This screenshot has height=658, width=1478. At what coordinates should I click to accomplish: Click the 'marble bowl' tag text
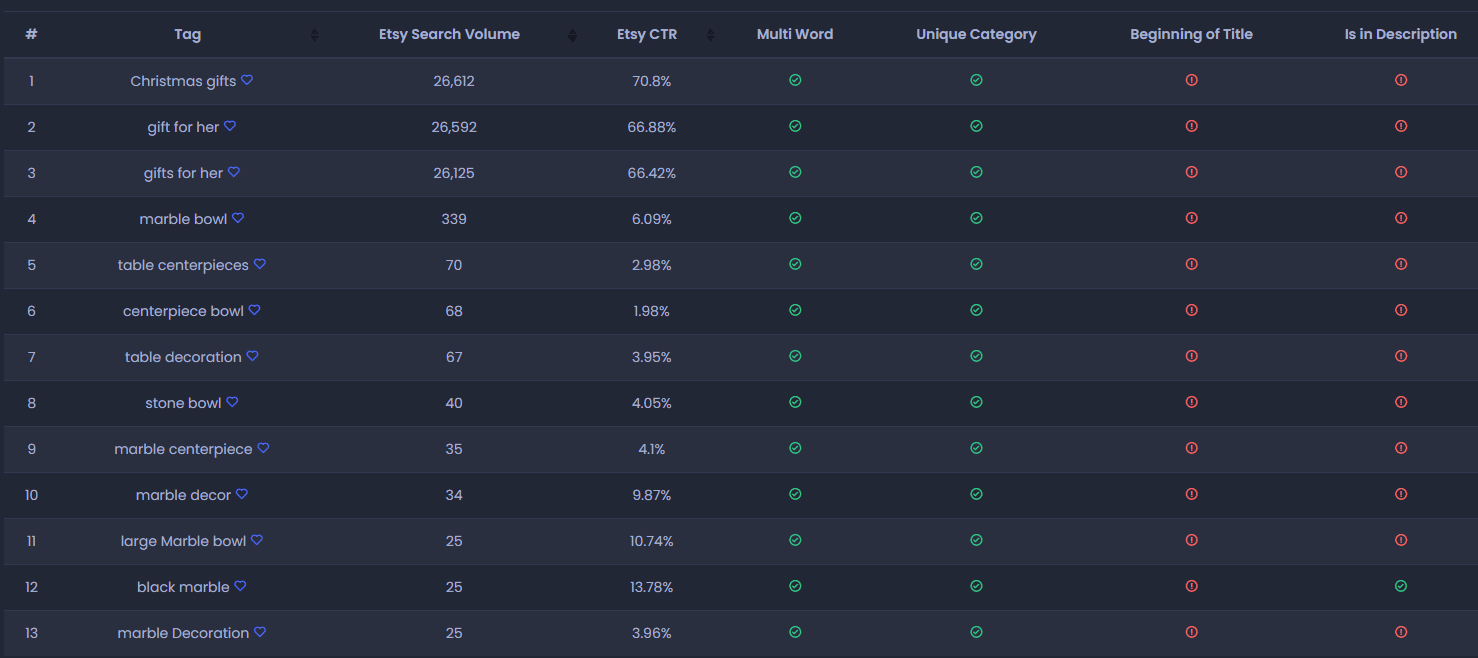point(183,219)
